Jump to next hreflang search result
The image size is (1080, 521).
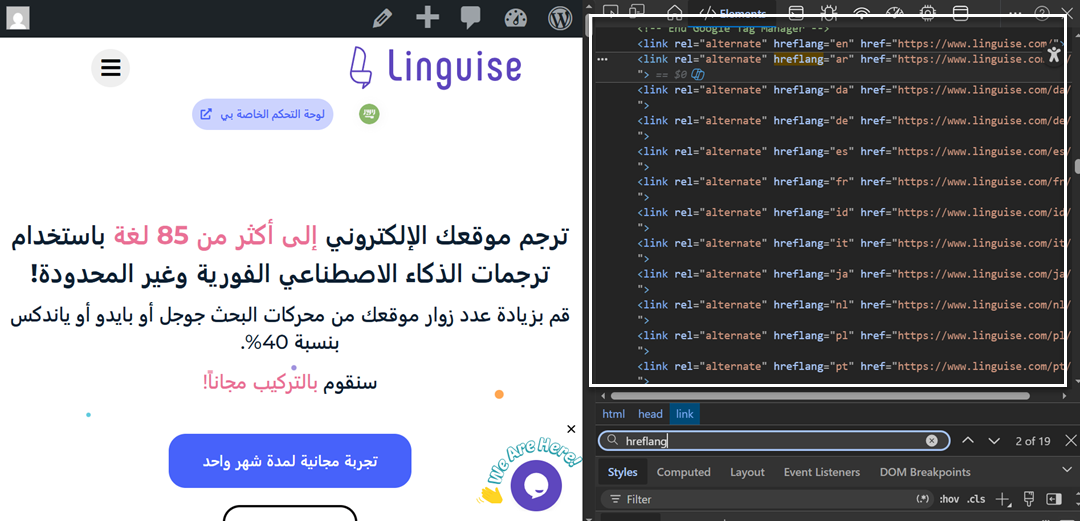[994, 441]
